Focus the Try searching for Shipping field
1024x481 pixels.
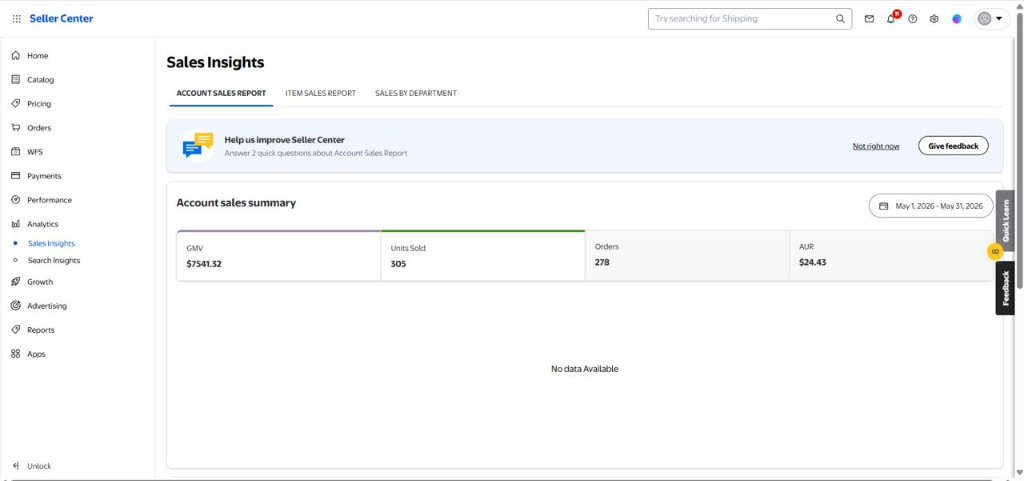coord(750,19)
